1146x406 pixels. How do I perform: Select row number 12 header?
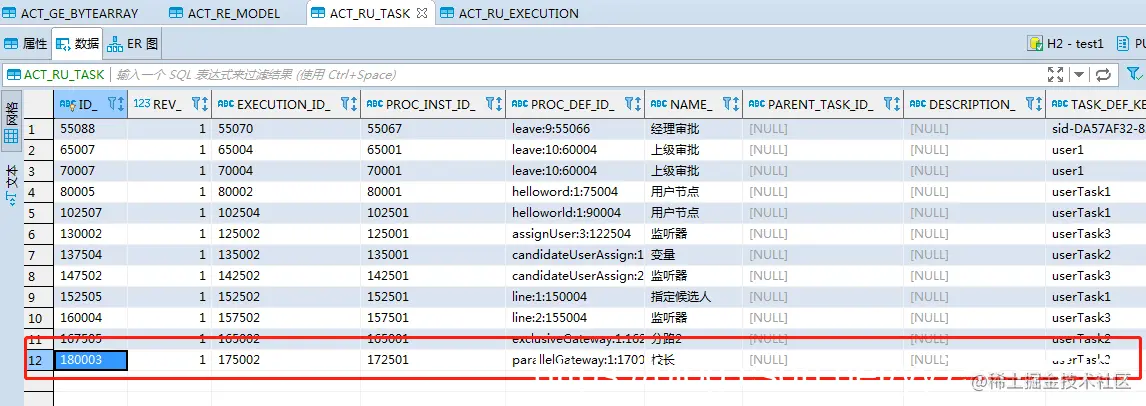(x=38, y=359)
